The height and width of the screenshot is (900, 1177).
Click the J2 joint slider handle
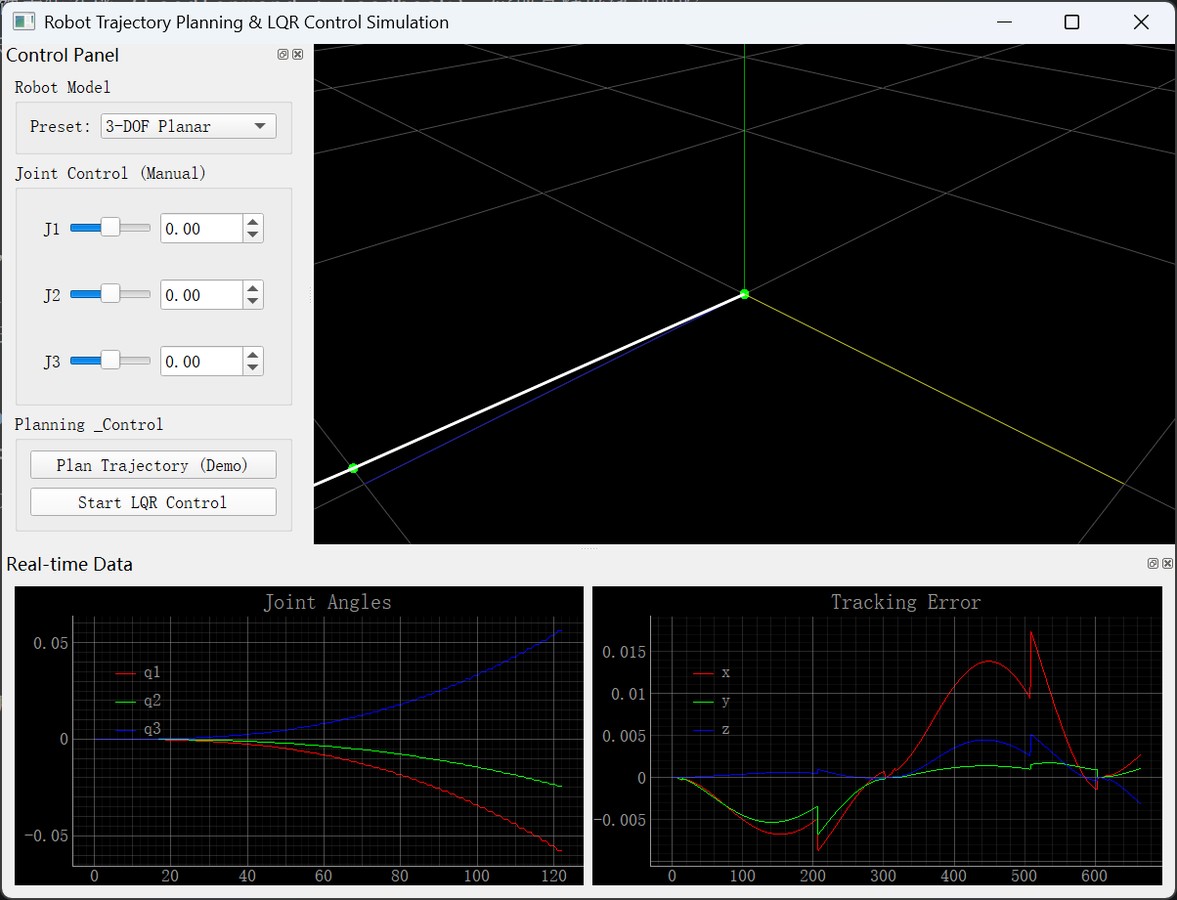tap(110, 294)
